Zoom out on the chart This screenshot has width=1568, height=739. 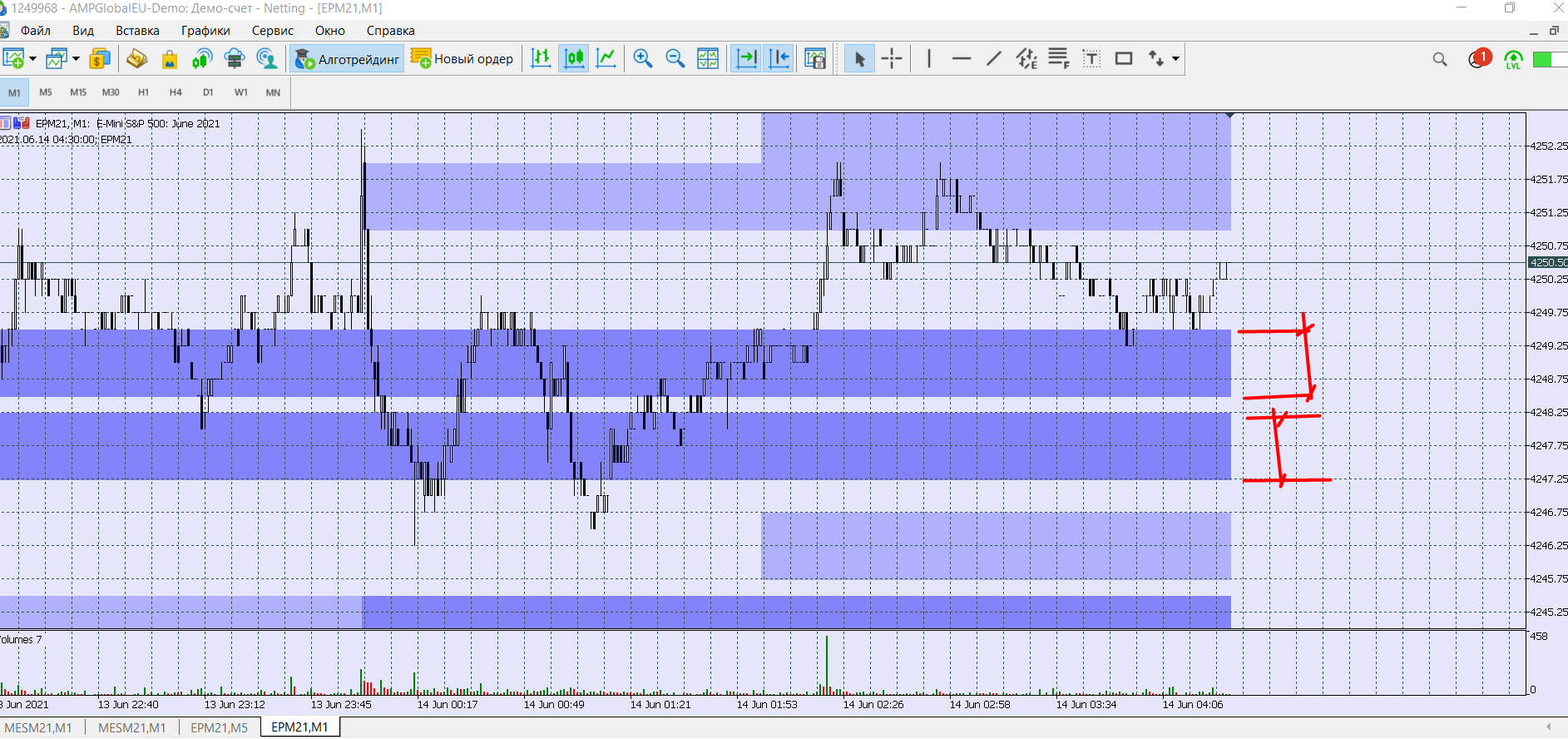coord(675,58)
